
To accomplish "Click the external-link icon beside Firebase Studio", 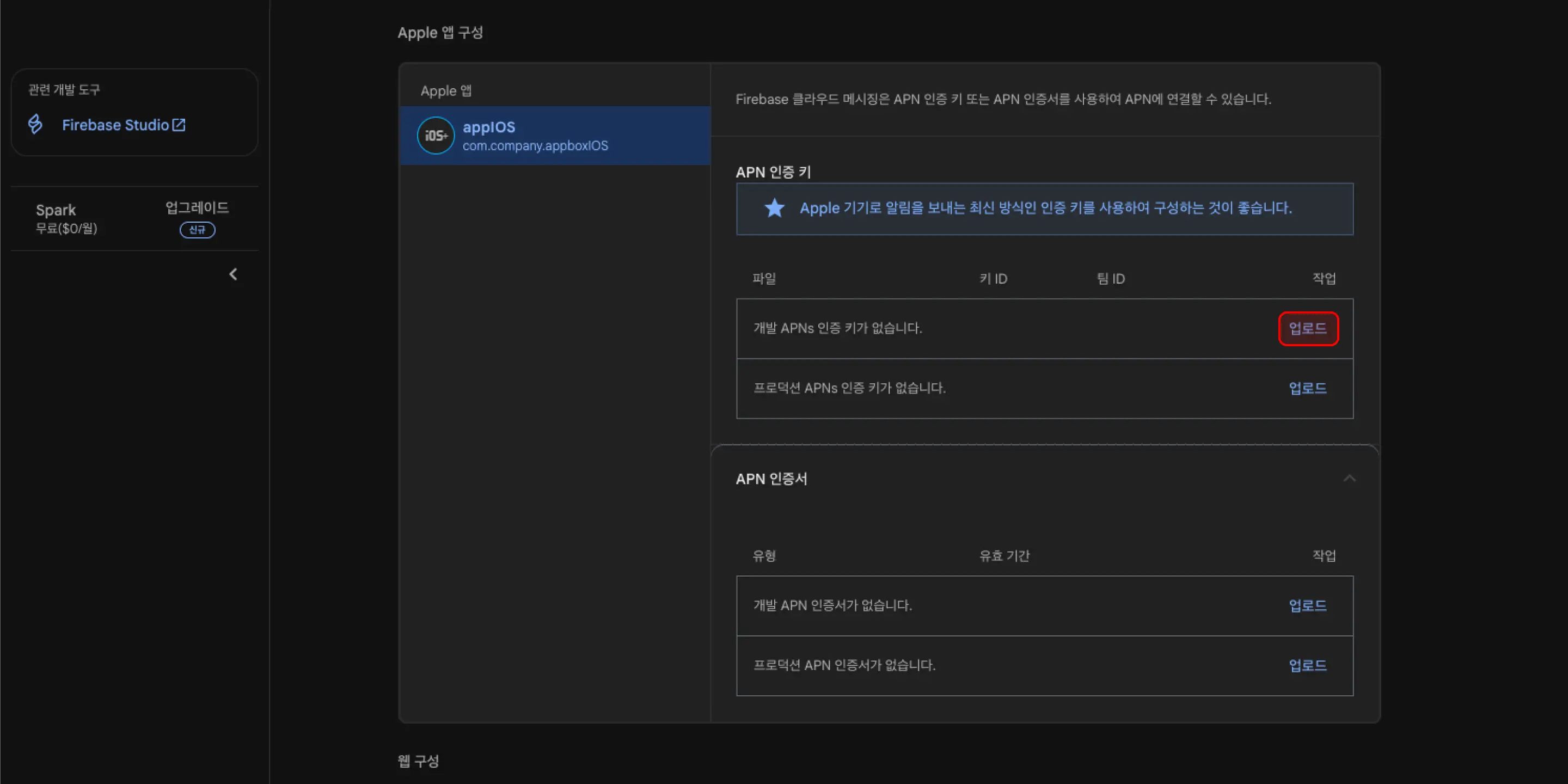I will click(179, 125).
